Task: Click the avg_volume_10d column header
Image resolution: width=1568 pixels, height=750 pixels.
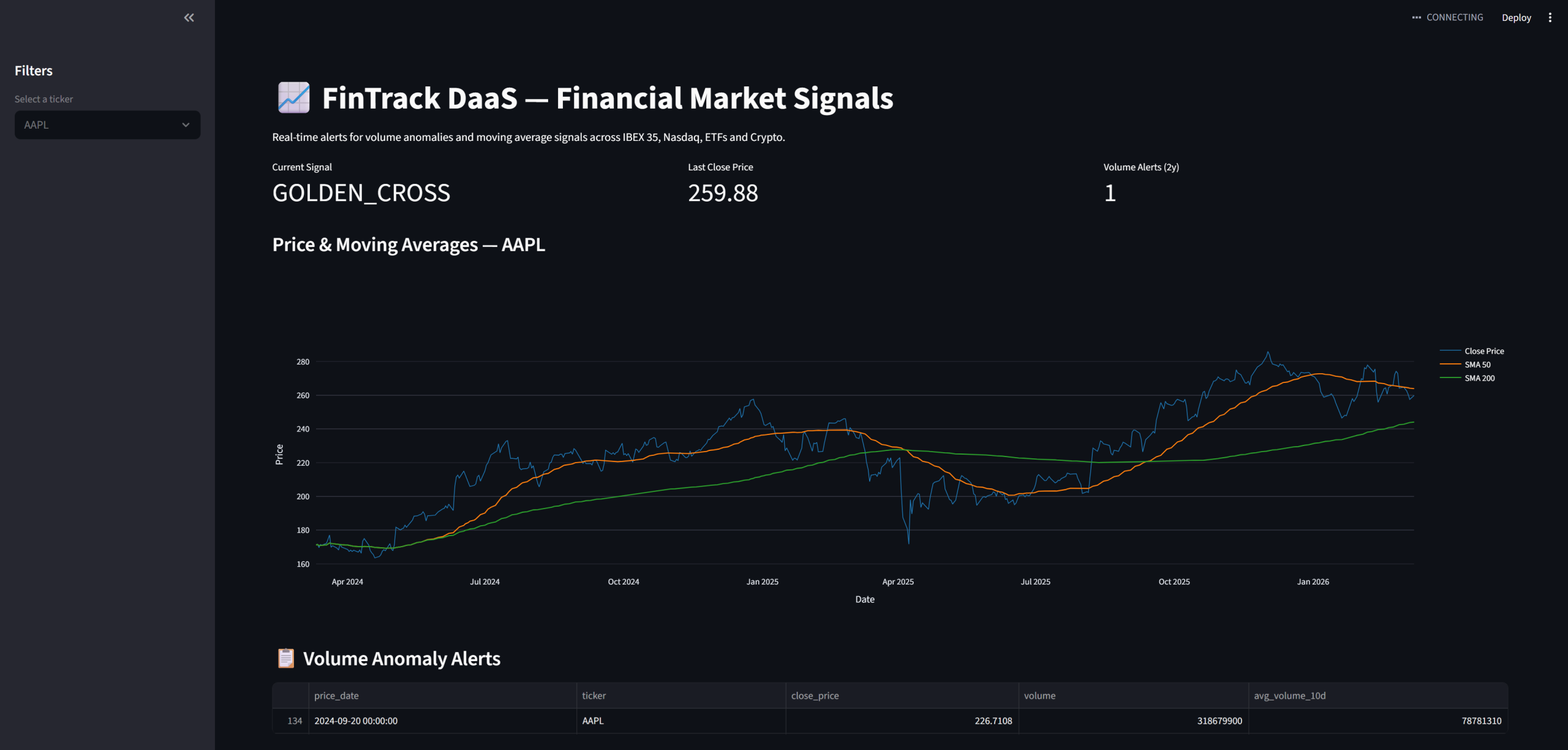Action: point(1289,695)
